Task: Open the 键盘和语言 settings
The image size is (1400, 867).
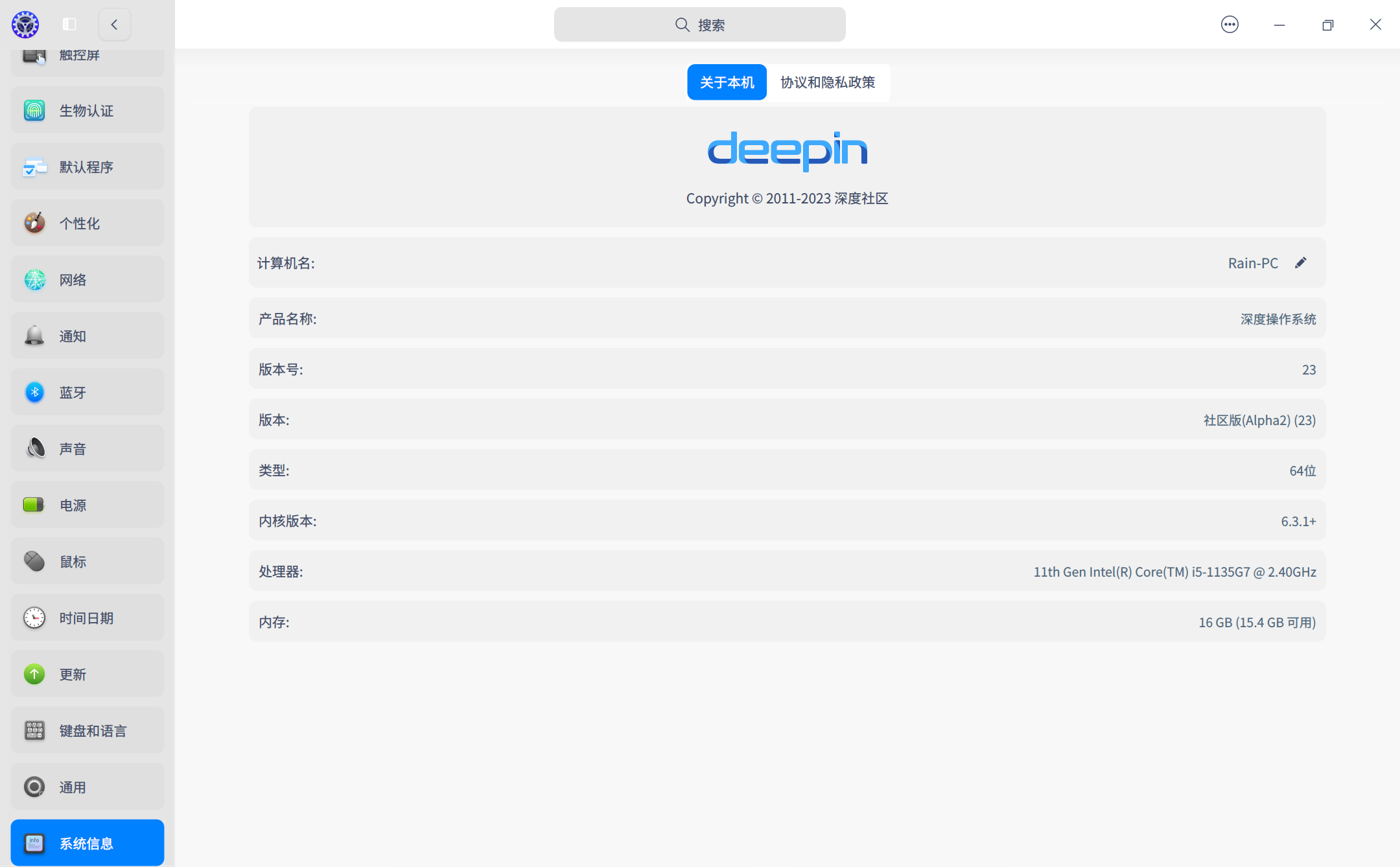Action: pos(87,731)
